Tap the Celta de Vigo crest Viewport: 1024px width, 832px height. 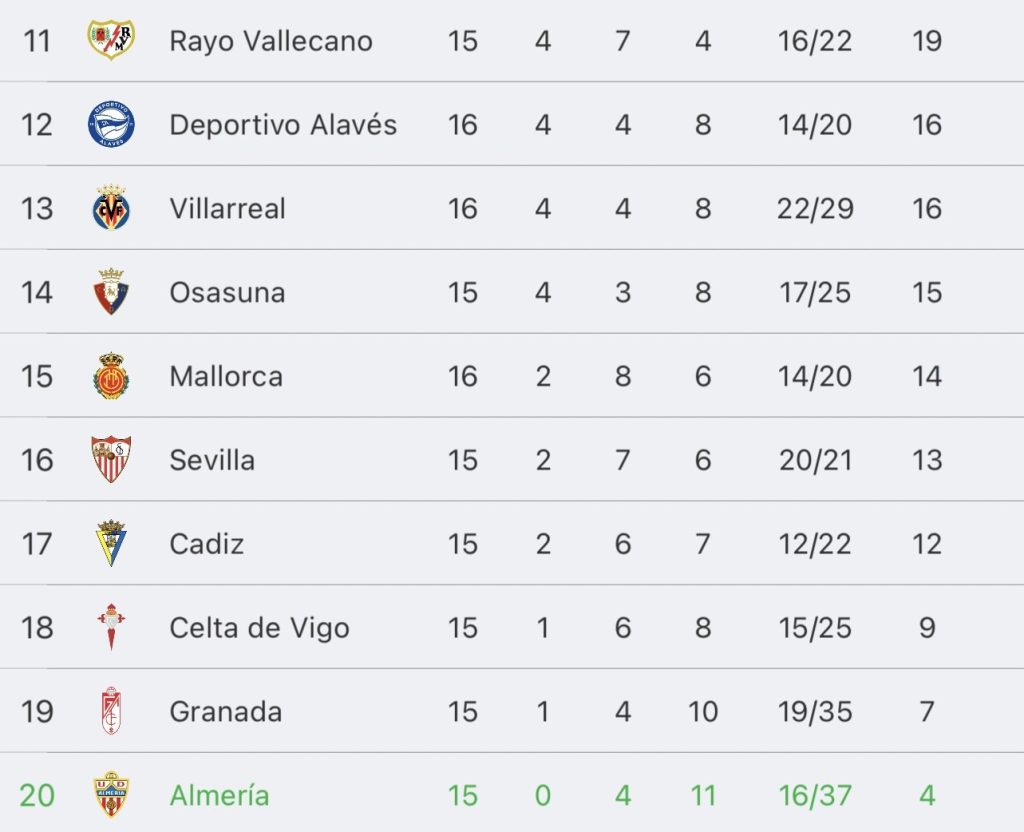(111, 627)
